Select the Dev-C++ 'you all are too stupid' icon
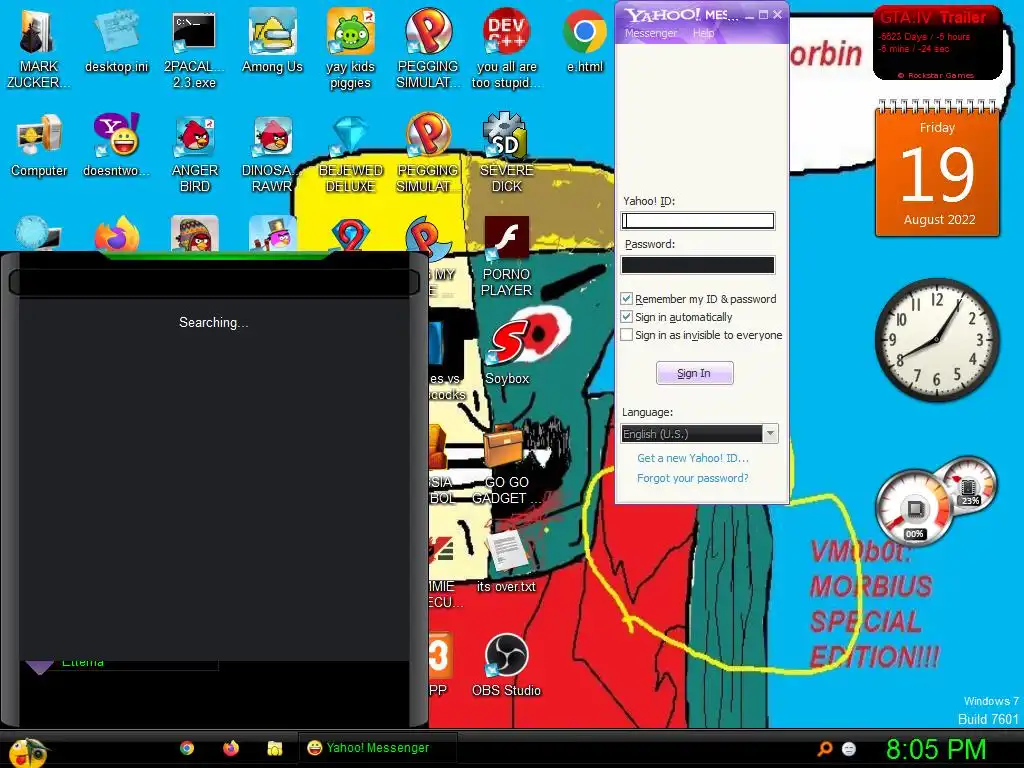This screenshot has width=1024, height=768. pyautogui.click(x=506, y=48)
